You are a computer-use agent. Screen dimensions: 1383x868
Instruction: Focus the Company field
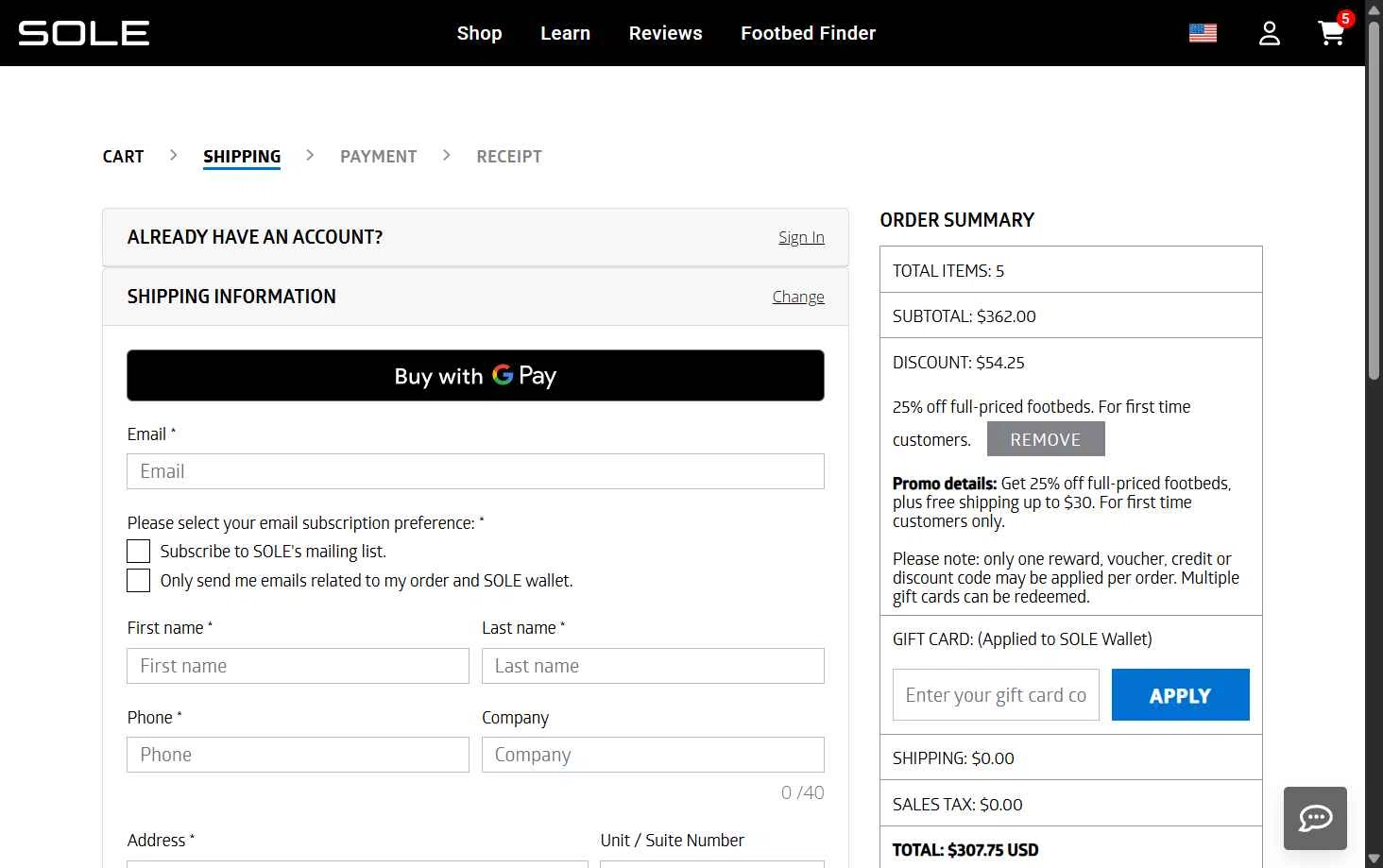coord(653,755)
